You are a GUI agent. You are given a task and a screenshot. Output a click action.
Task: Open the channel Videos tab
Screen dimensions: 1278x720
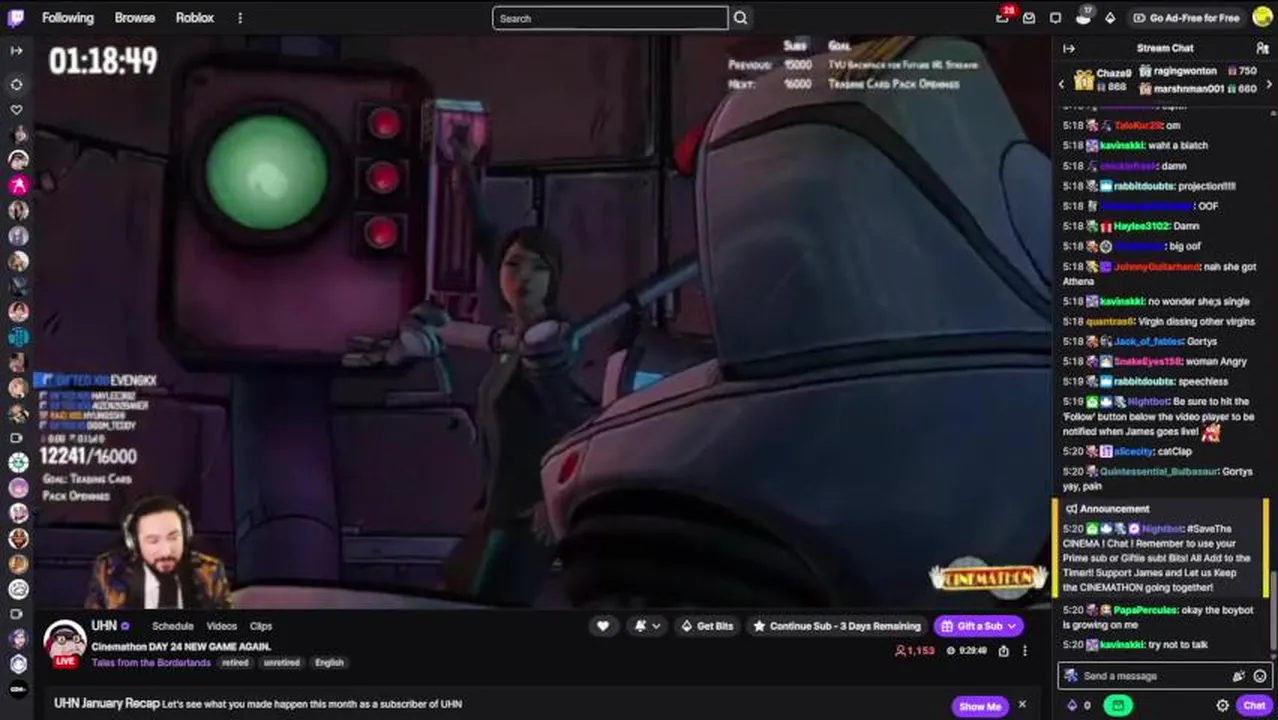point(221,626)
